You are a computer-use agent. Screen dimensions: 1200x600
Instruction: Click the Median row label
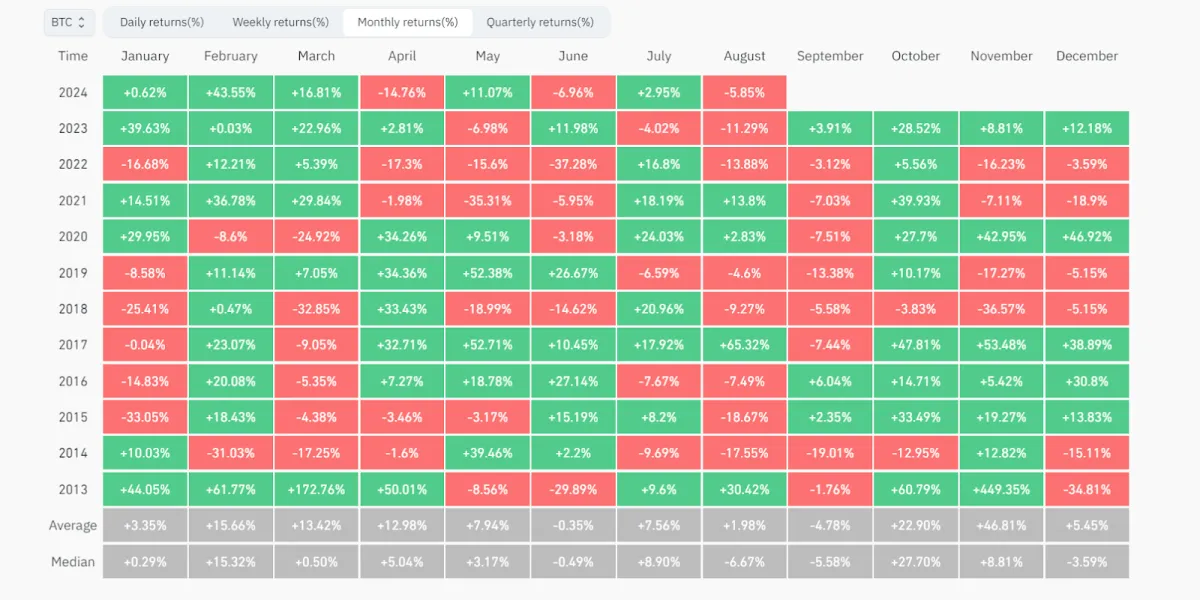click(x=73, y=562)
